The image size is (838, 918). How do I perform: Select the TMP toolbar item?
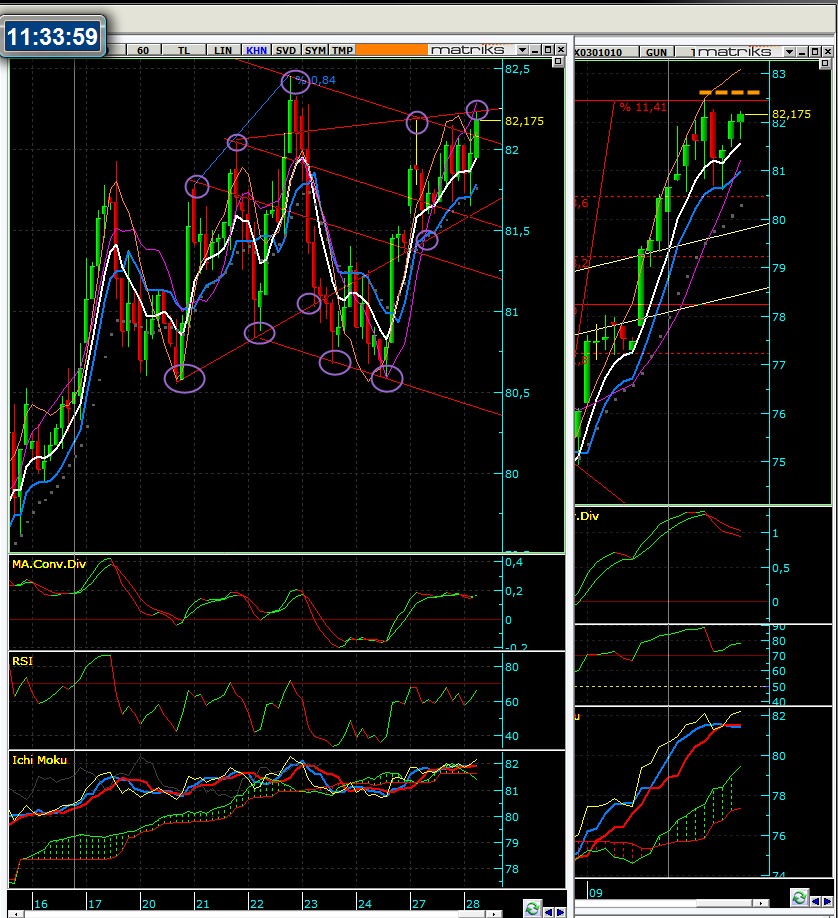[343, 50]
